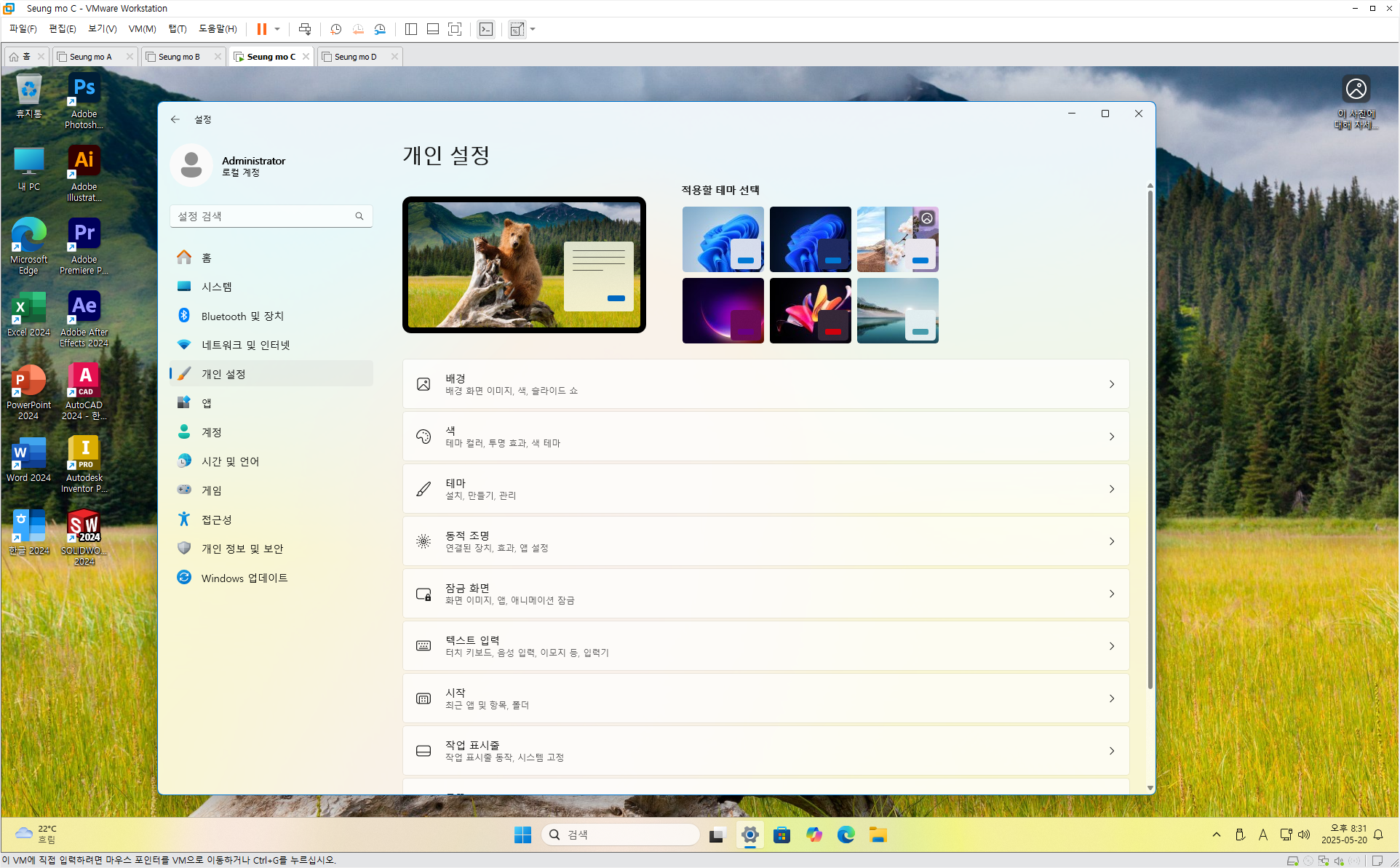This screenshot has height=868, width=1400.
Task: Click the Windows Start button
Action: pyautogui.click(x=522, y=835)
